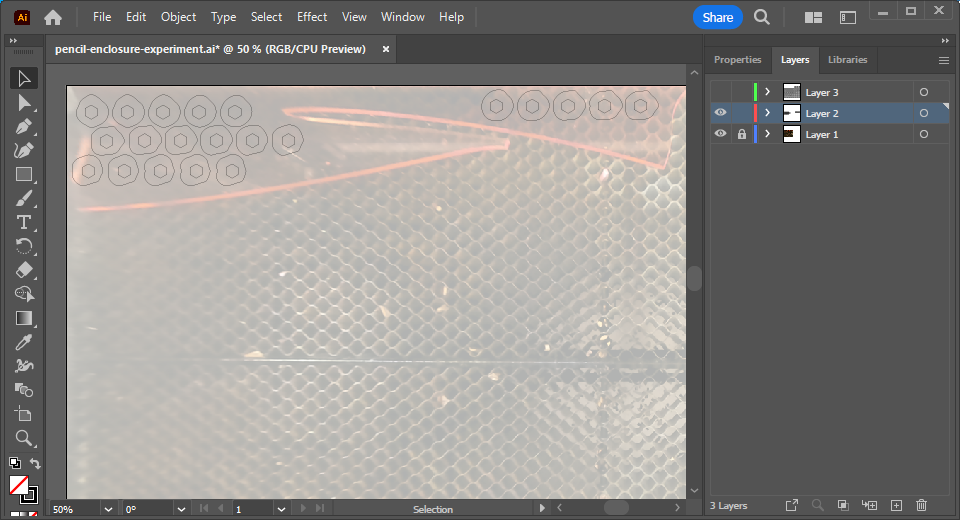Click the Gradient tool
Viewport: 960px width, 520px height.
(x=24, y=318)
